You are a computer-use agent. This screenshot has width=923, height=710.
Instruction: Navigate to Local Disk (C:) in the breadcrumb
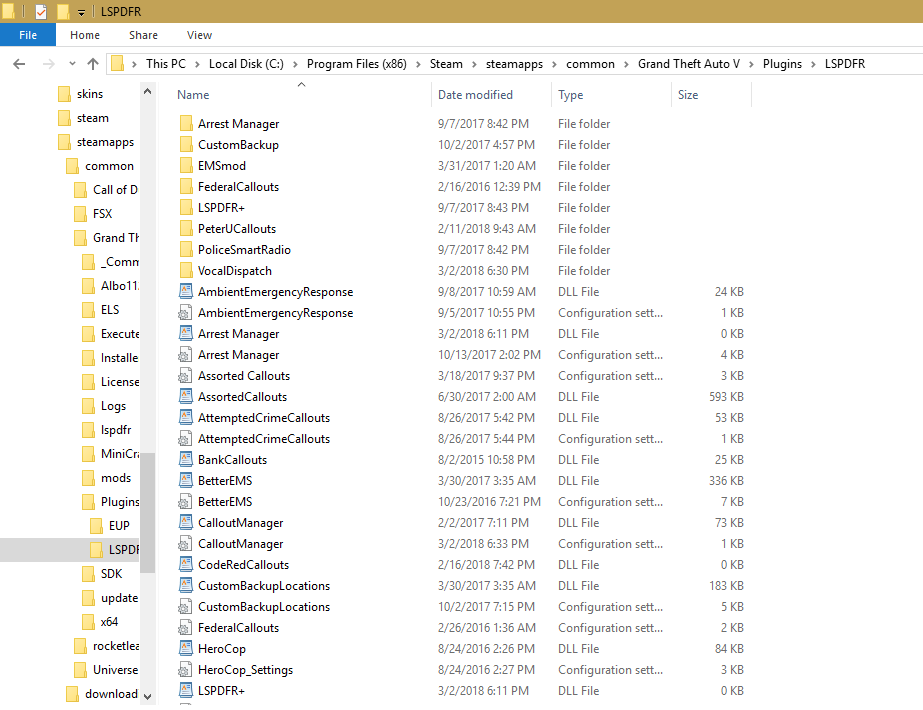pyautogui.click(x=246, y=64)
